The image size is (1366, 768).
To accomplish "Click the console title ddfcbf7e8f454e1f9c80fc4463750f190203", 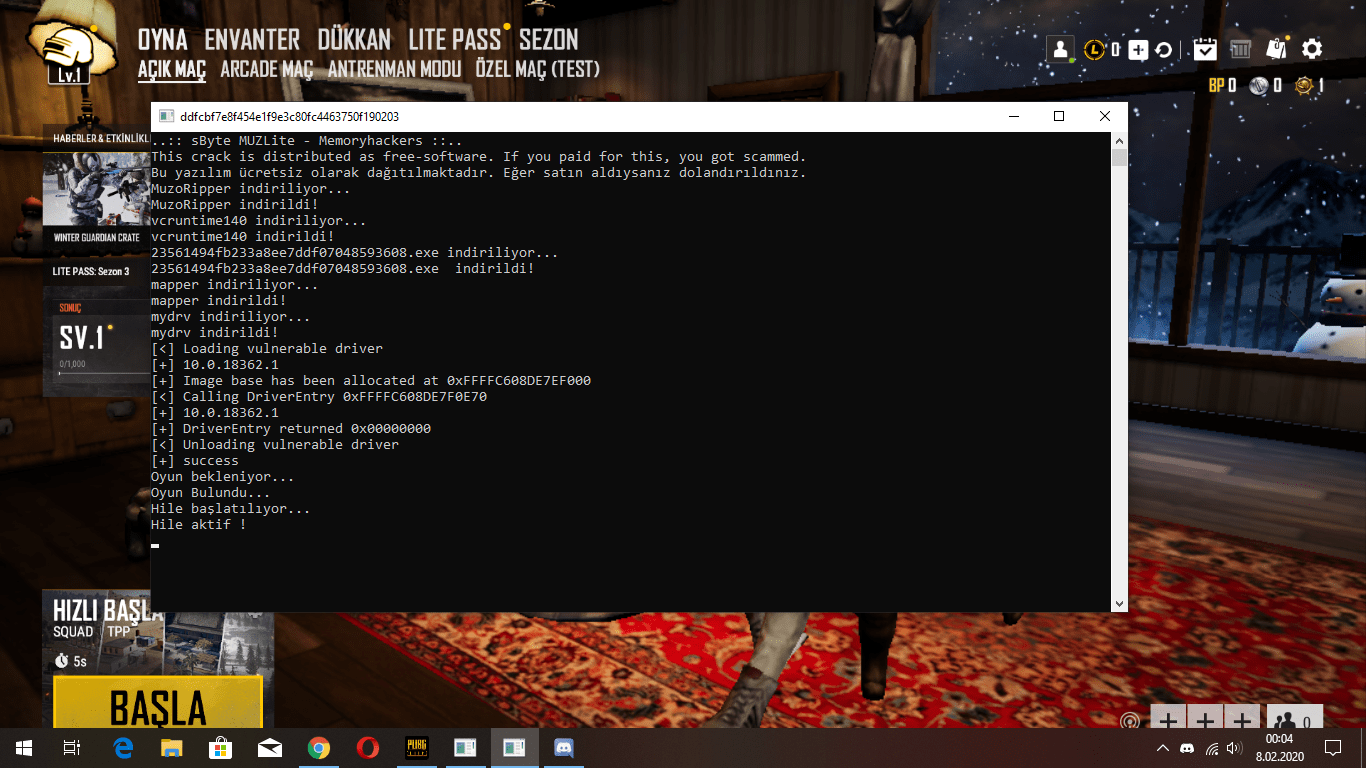I will (x=290, y=117).
